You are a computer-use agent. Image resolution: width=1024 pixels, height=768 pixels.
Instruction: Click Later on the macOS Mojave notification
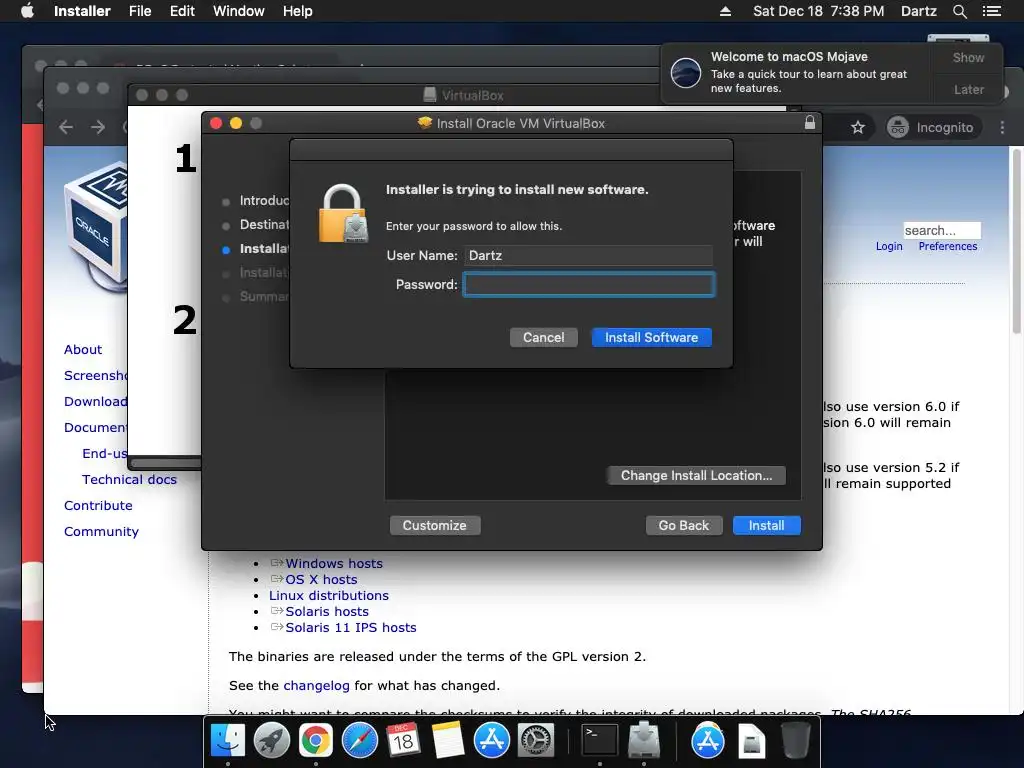click(968, 89)
